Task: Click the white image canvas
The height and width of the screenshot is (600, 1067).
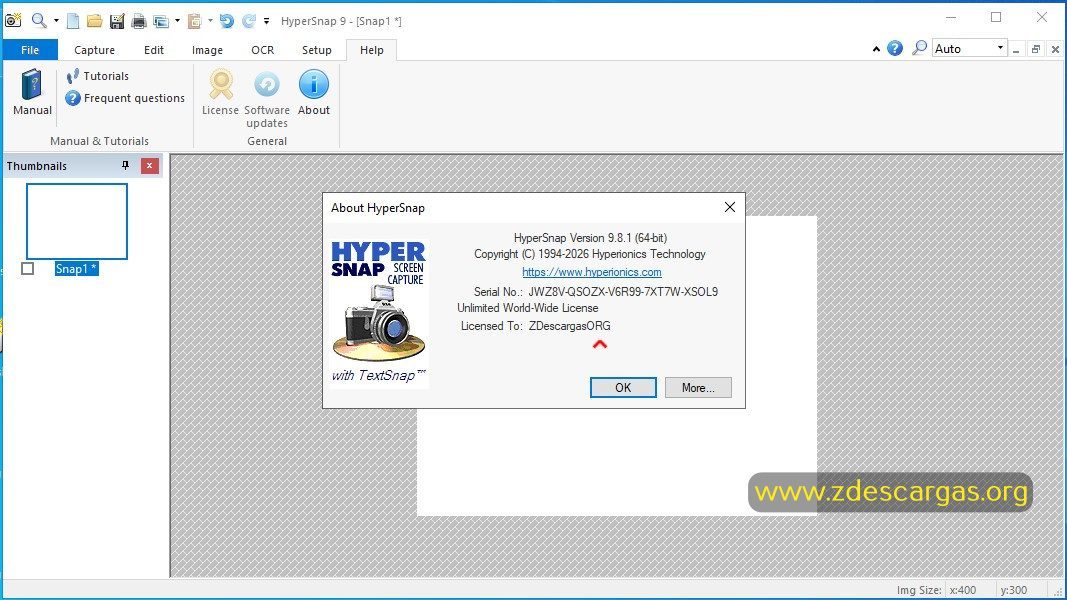Action: pyautogui.click(x=616, y=463)
